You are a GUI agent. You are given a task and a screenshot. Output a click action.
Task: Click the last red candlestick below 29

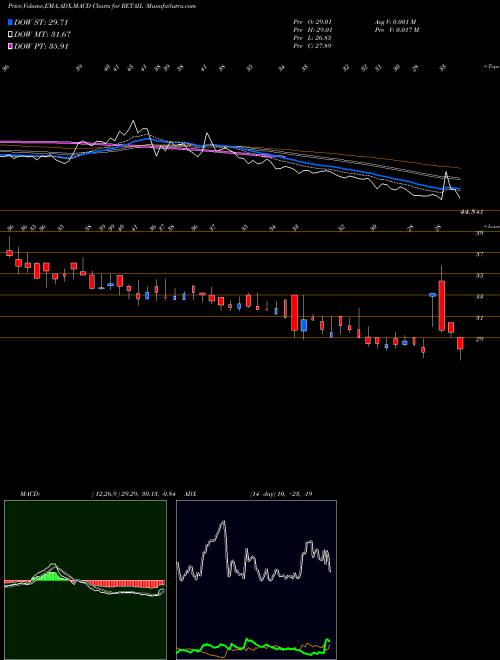(460, 343)
